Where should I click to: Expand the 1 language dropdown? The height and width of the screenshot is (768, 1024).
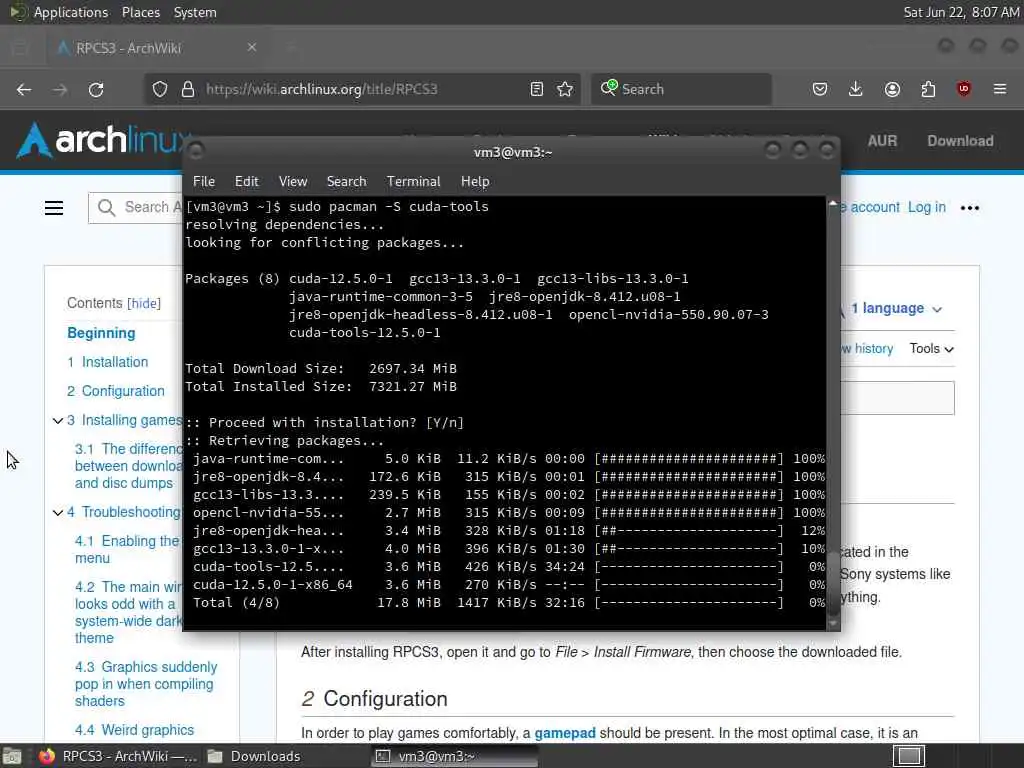point(896,308)
